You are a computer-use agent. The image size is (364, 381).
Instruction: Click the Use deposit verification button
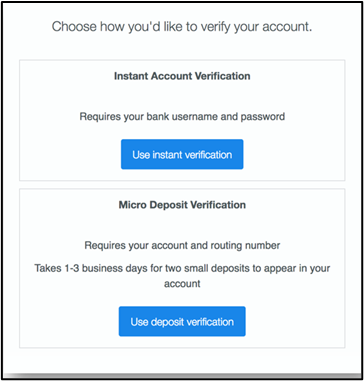click(x=182, y=321)
